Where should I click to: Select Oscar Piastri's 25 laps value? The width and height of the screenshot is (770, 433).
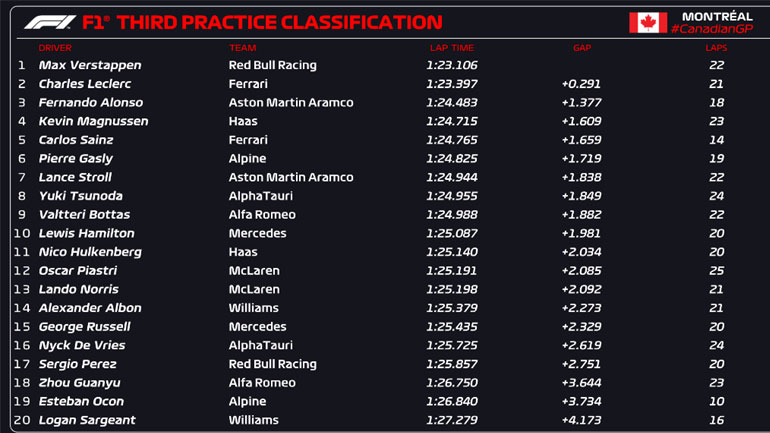(x=716, y=270)
